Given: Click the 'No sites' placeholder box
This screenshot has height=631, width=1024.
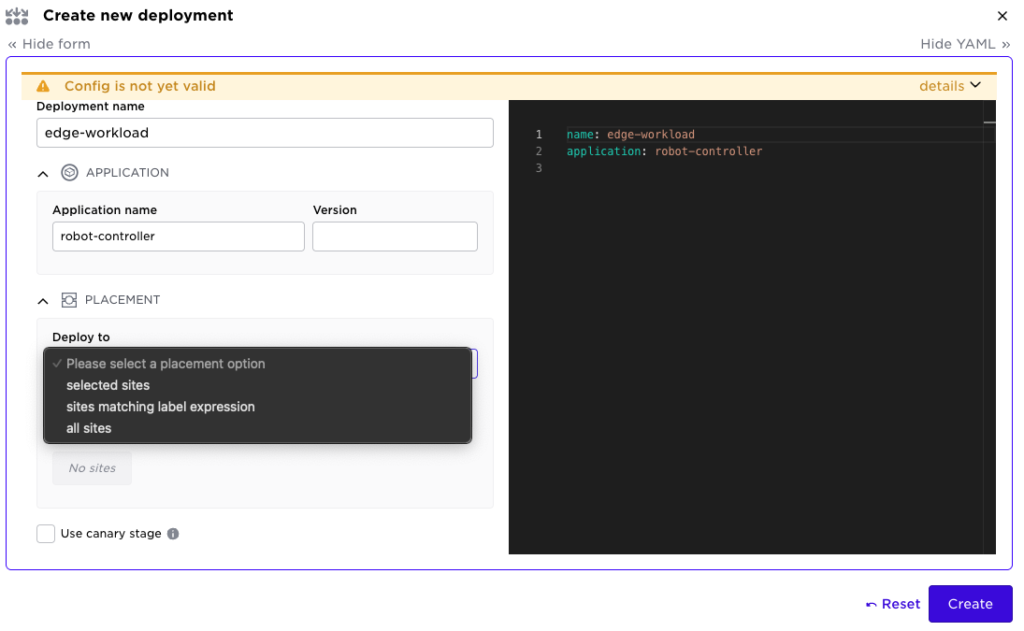Looking at the screenshot, I should point(92,468).
